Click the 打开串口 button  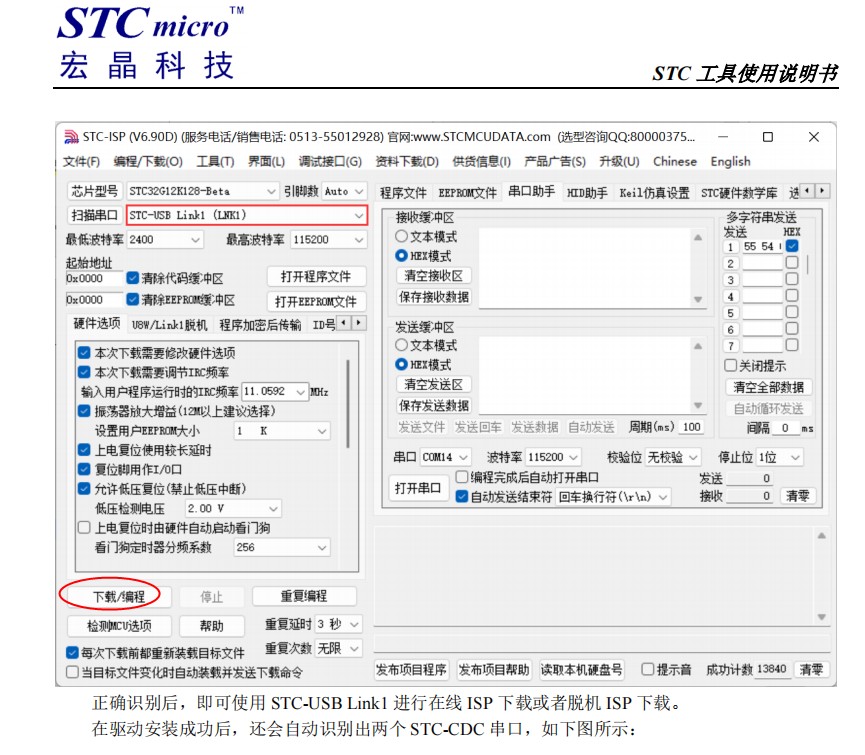point(418,488)
